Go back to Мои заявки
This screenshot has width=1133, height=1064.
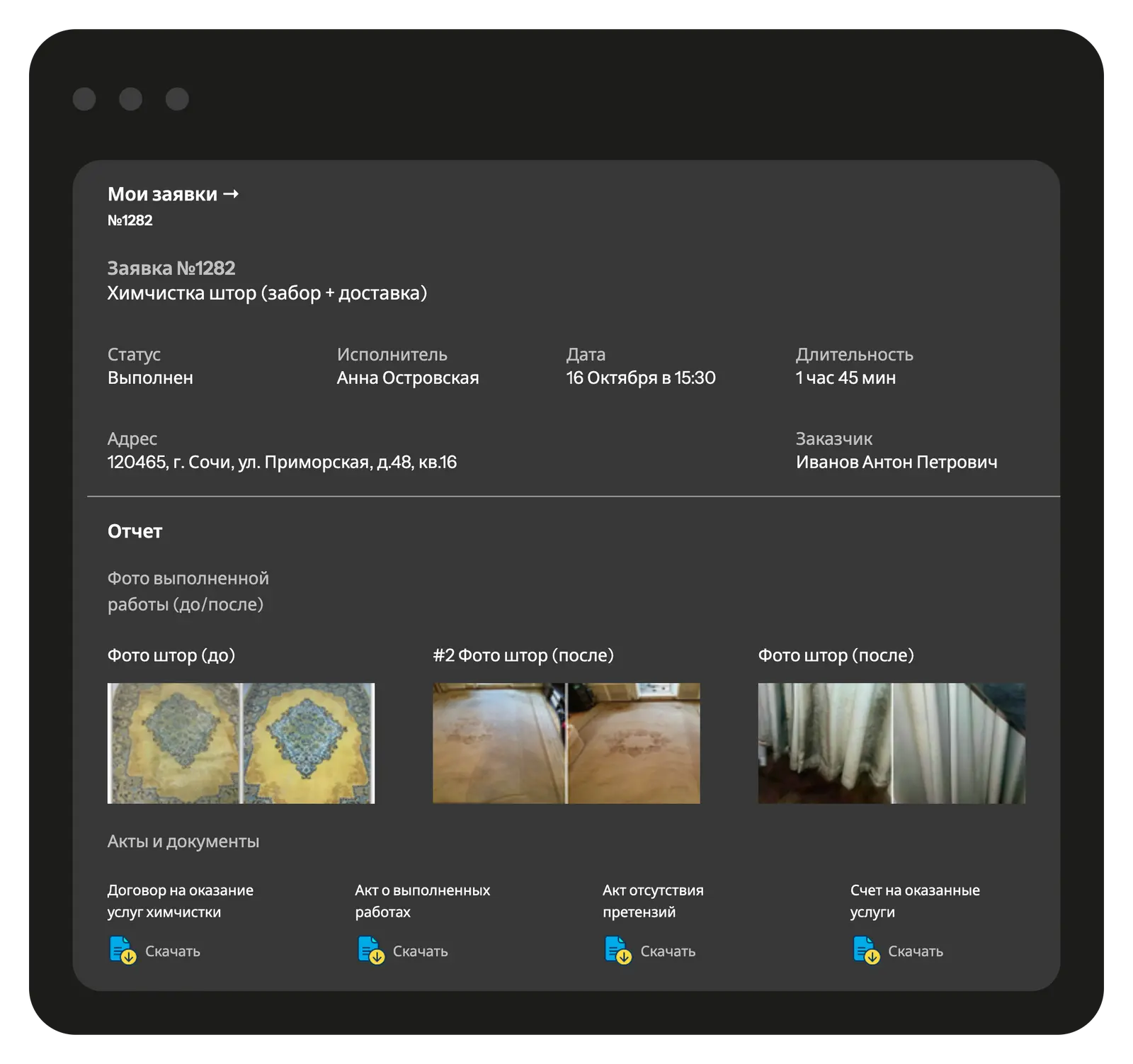(162, 194)
